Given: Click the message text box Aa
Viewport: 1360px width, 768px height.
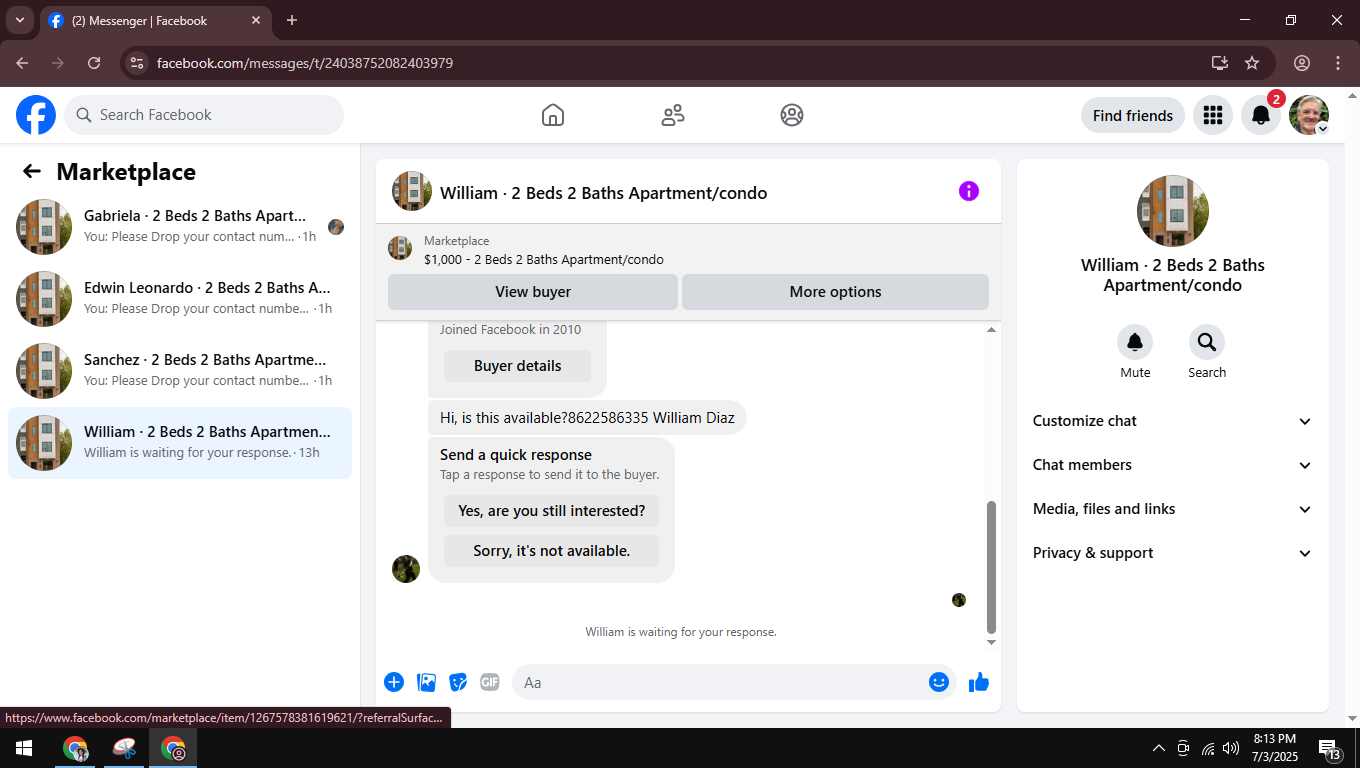Looking at the screenshot, I should [720, 682].
